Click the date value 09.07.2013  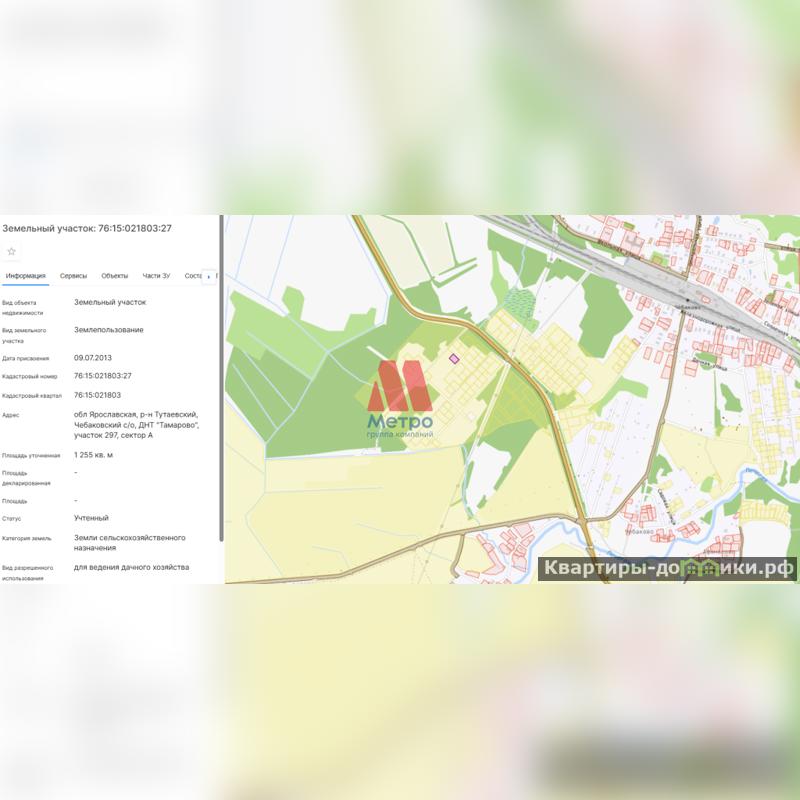click(93, 357)
